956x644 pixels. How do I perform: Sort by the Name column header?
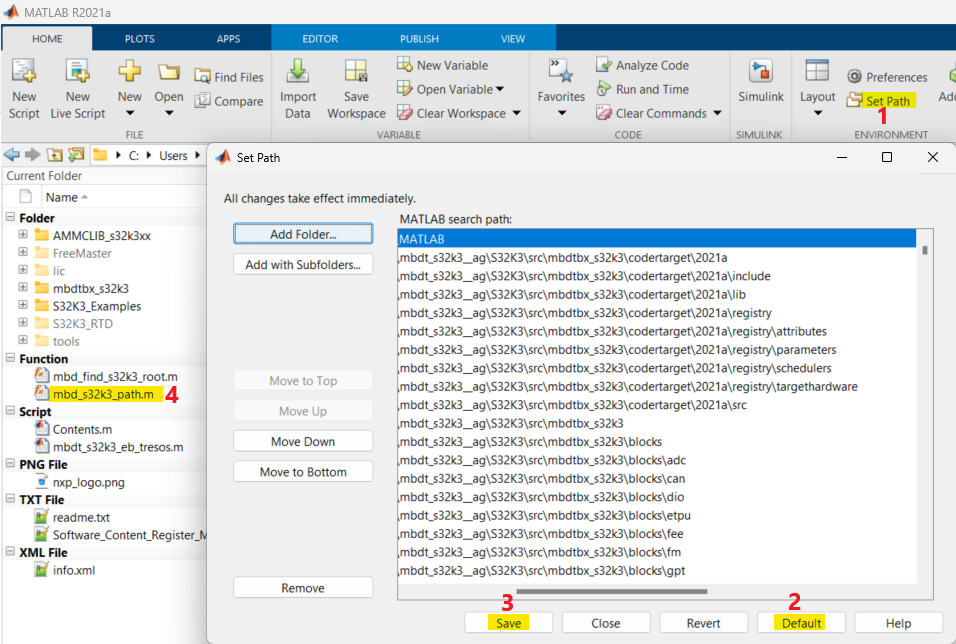coord(67,197)
